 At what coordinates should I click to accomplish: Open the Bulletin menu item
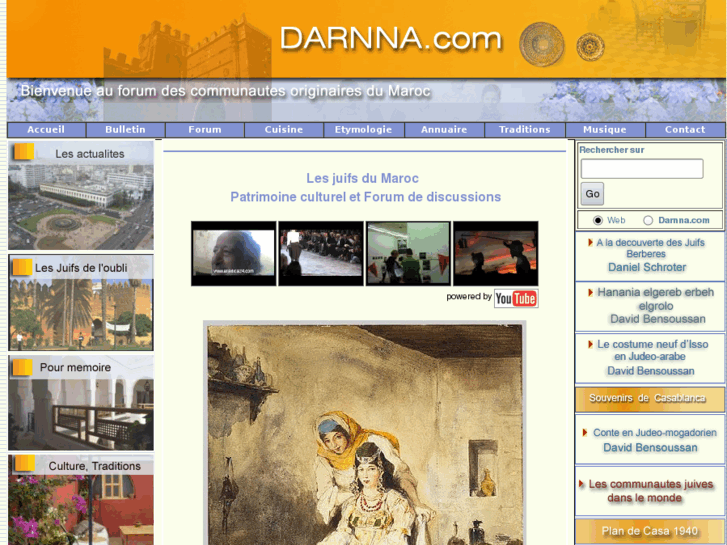[x=125, y=130]
